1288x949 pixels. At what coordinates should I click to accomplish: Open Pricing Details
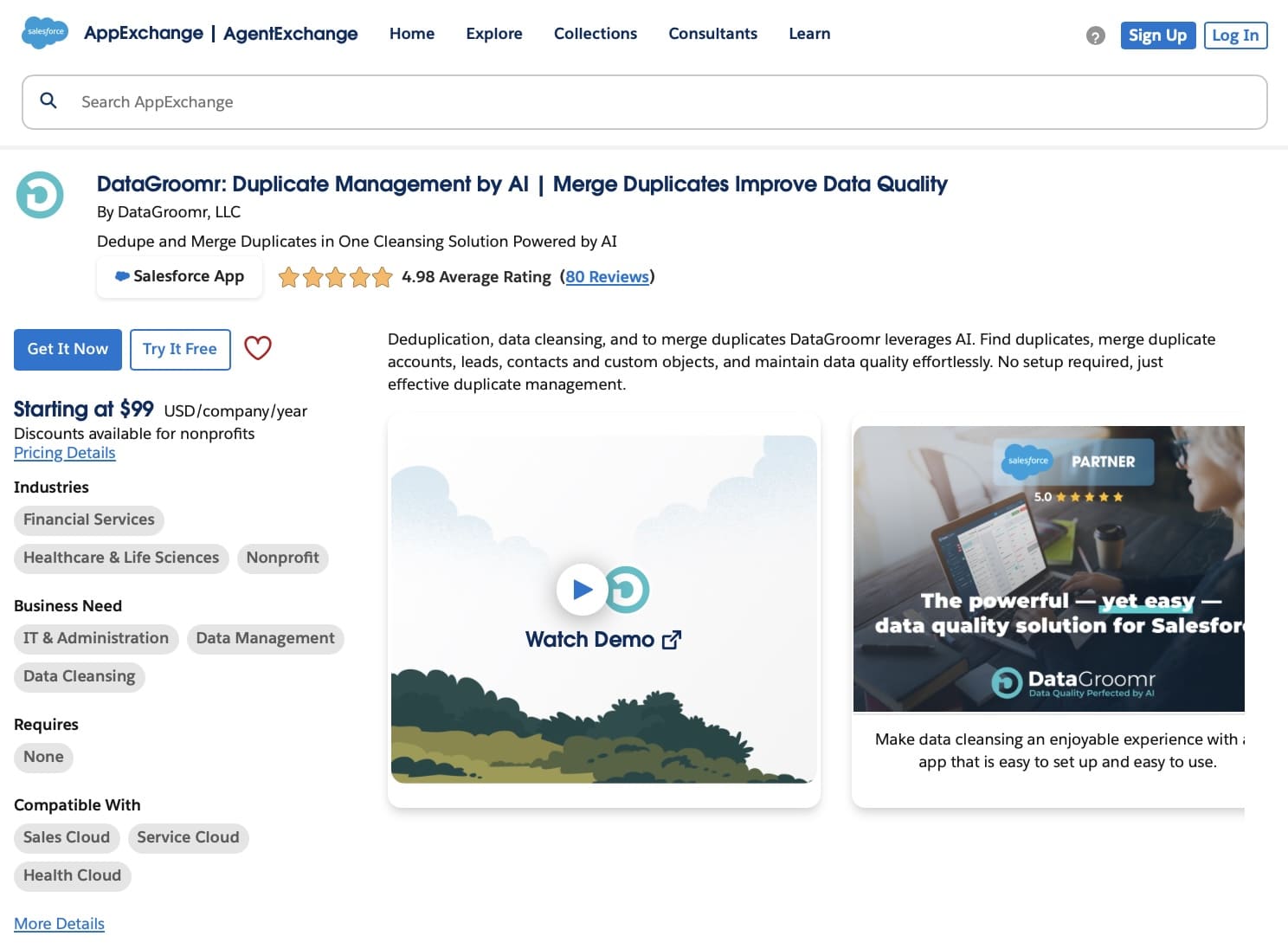point(64,452)
